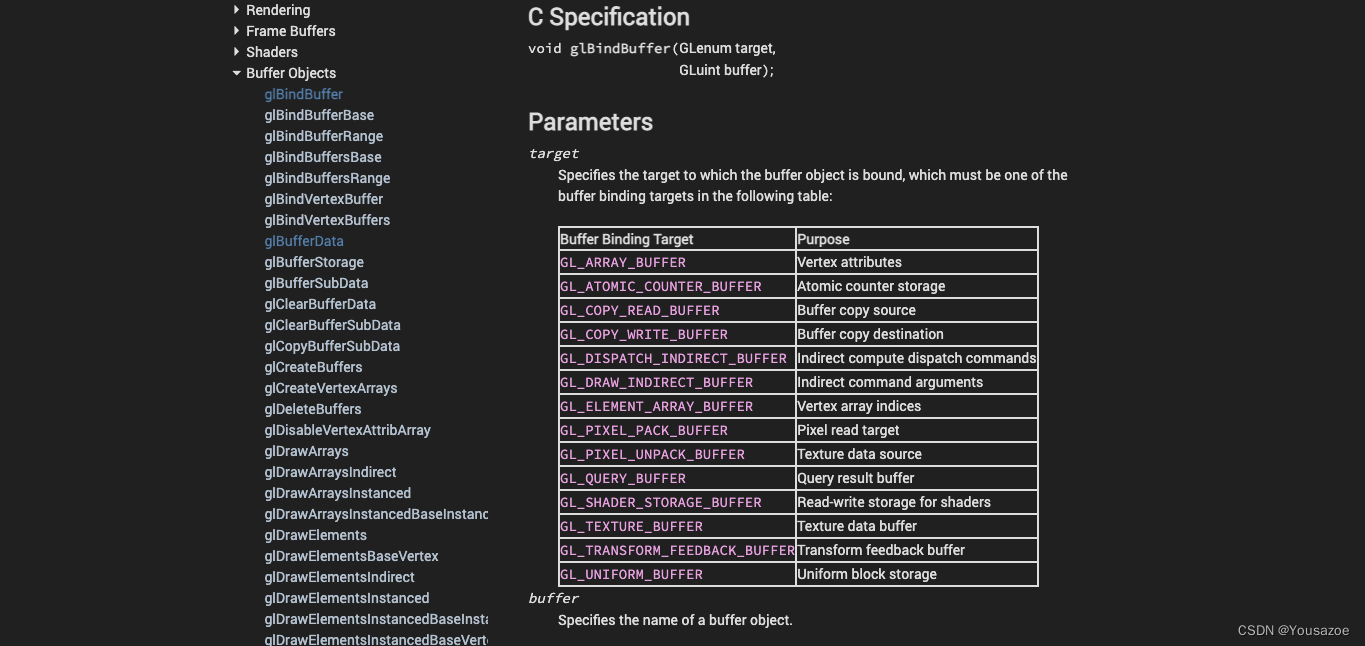This screenshot has height=646, width=1365.
Task: Open glCopyBufferSubData page
Action: click(x=332, y=346)
